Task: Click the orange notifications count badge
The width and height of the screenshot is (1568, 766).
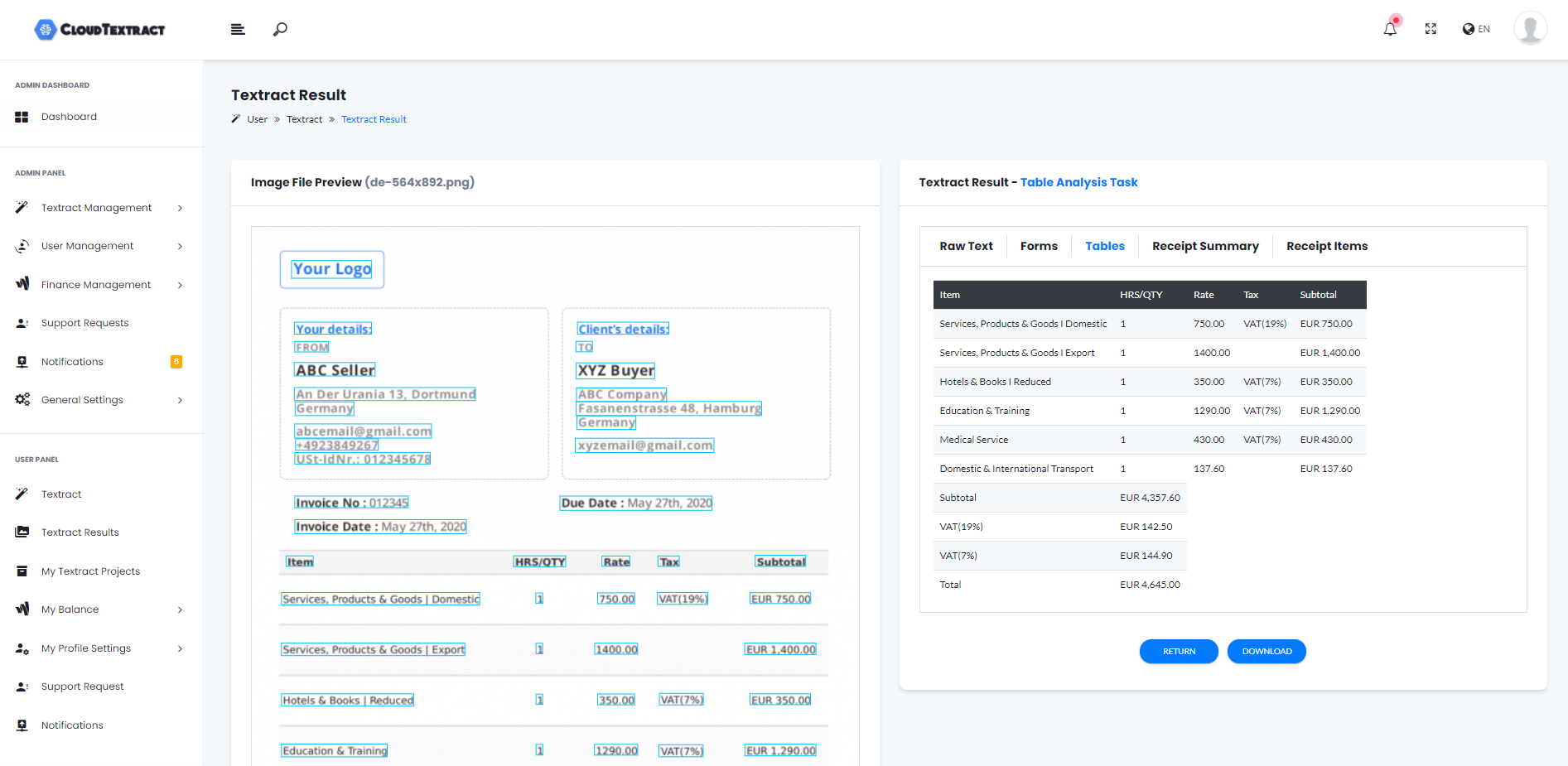Action: click(176, 362)
